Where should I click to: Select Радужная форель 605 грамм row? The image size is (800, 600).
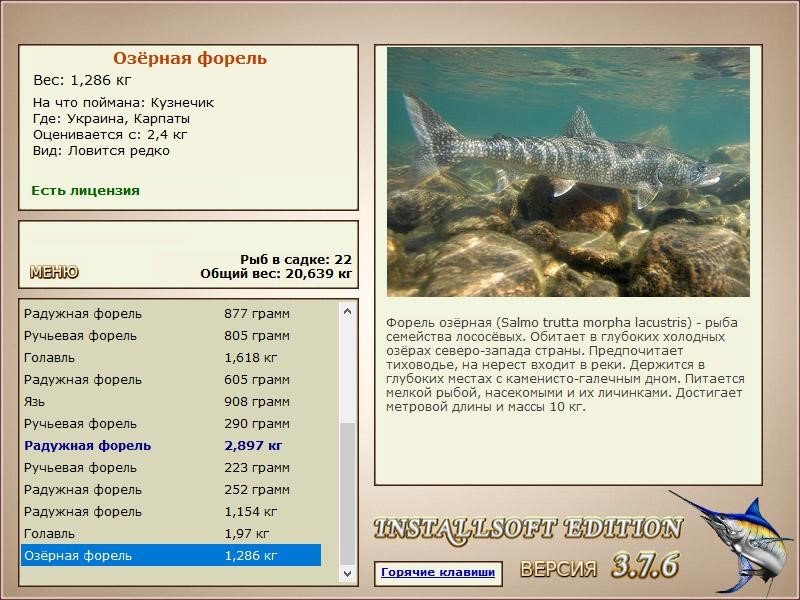click(171, 380)
